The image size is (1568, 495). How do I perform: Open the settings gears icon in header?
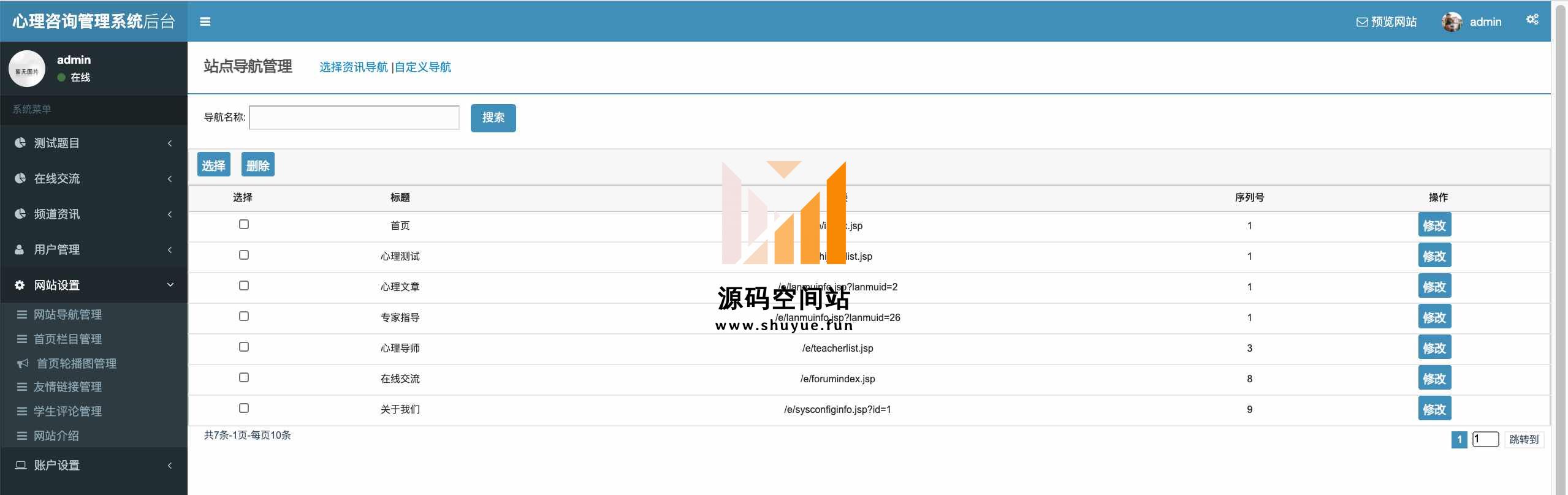pos(1532,20)
